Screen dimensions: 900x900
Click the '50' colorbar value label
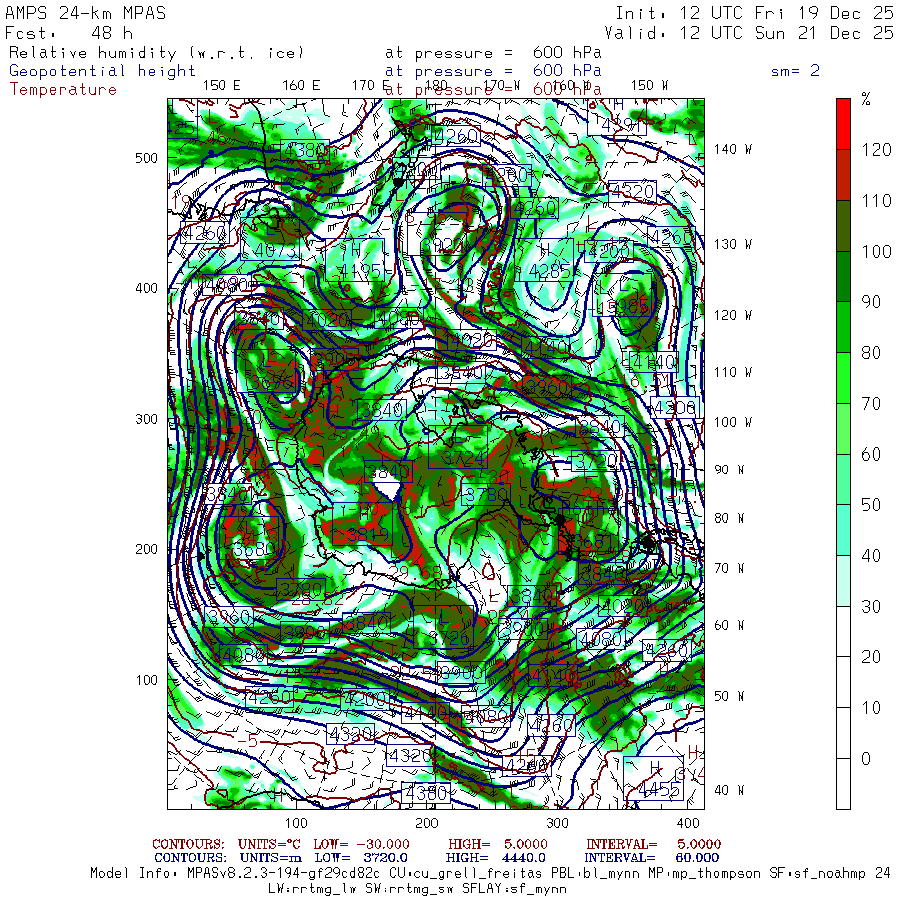coord(871,505)
